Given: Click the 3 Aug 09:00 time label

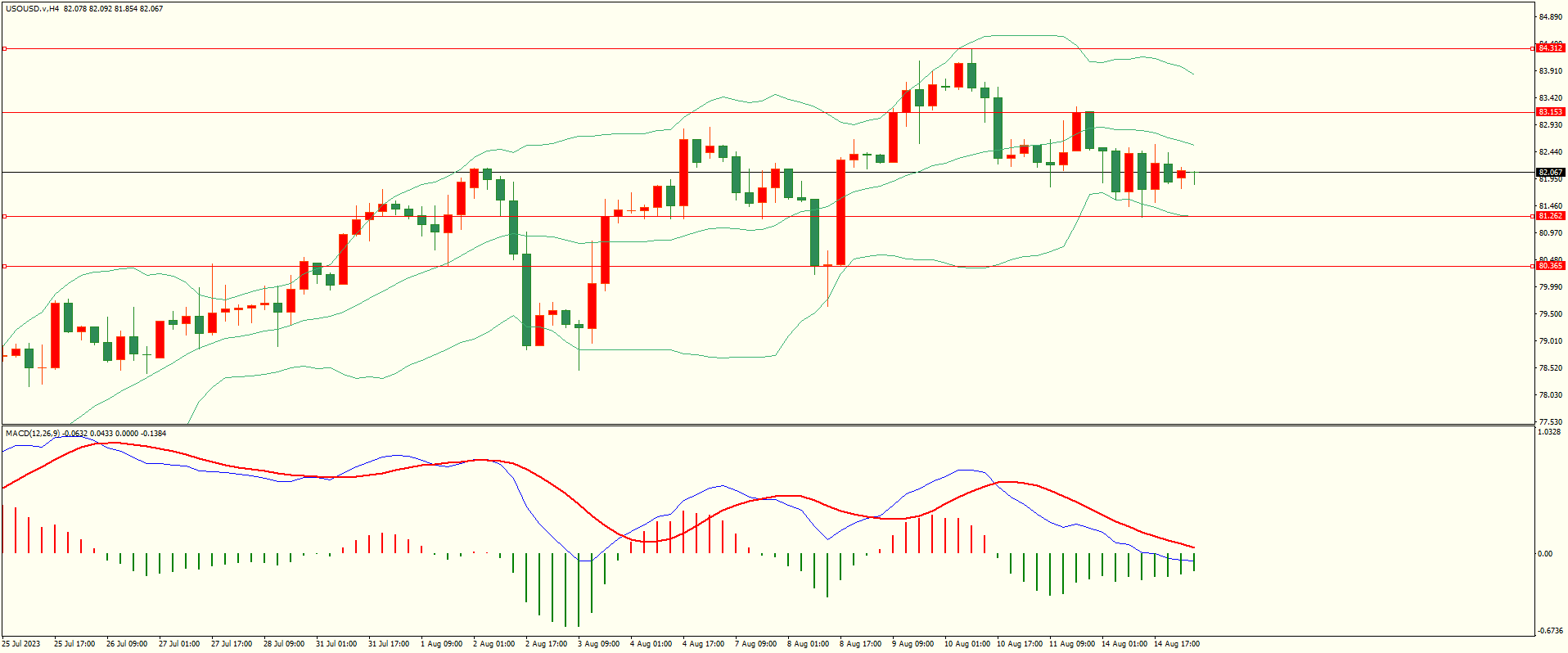Looking at the screenshot, I should click(598, 644).
